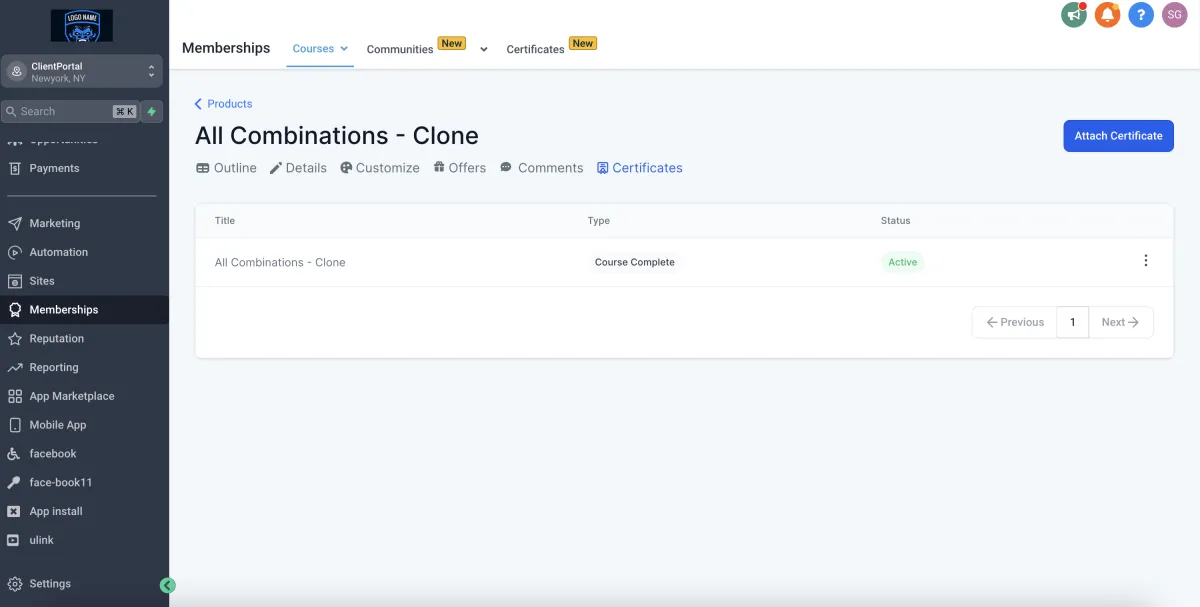
Task: Open the announcements megaphone icon
Action: tap(1074, 15)
